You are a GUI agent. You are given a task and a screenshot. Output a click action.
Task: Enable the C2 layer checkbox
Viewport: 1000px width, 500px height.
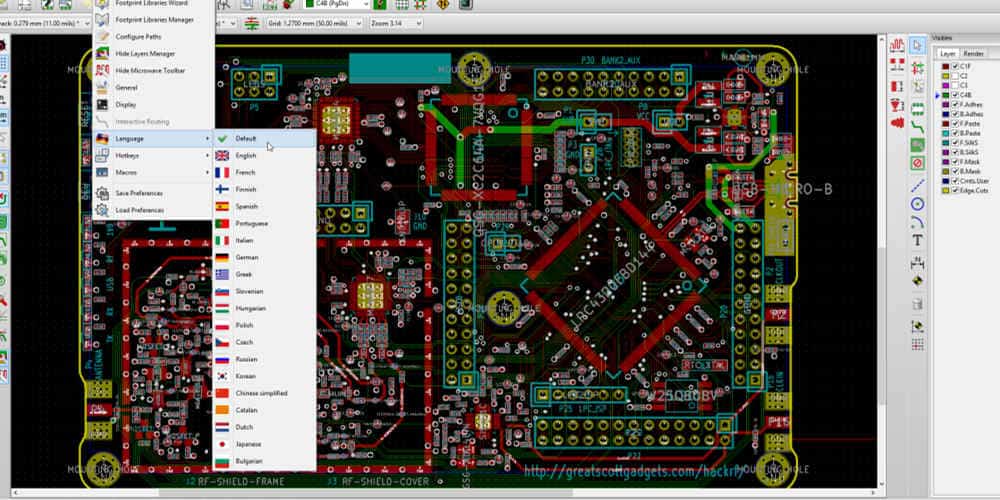(x=955, y=76)
